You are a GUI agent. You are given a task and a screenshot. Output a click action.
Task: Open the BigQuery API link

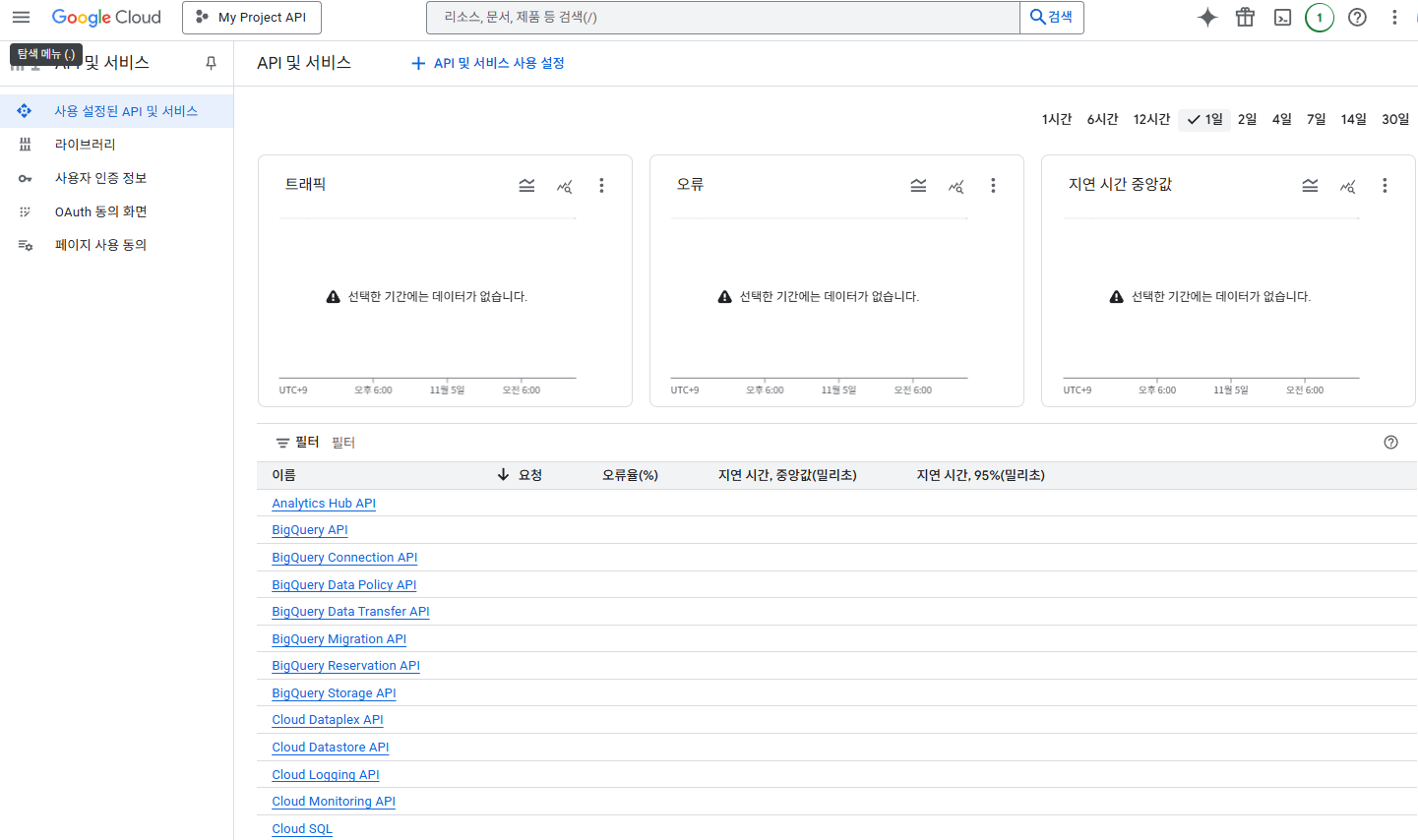[310, 530]
